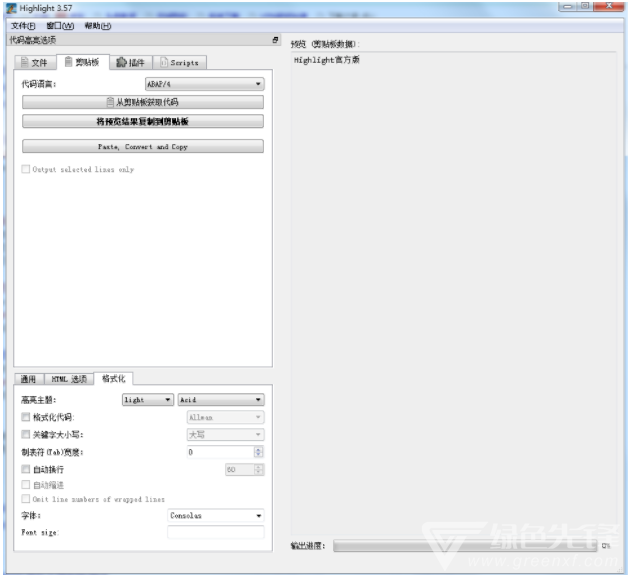Click the line wrap length stepper showing 60

coord(244,469)
